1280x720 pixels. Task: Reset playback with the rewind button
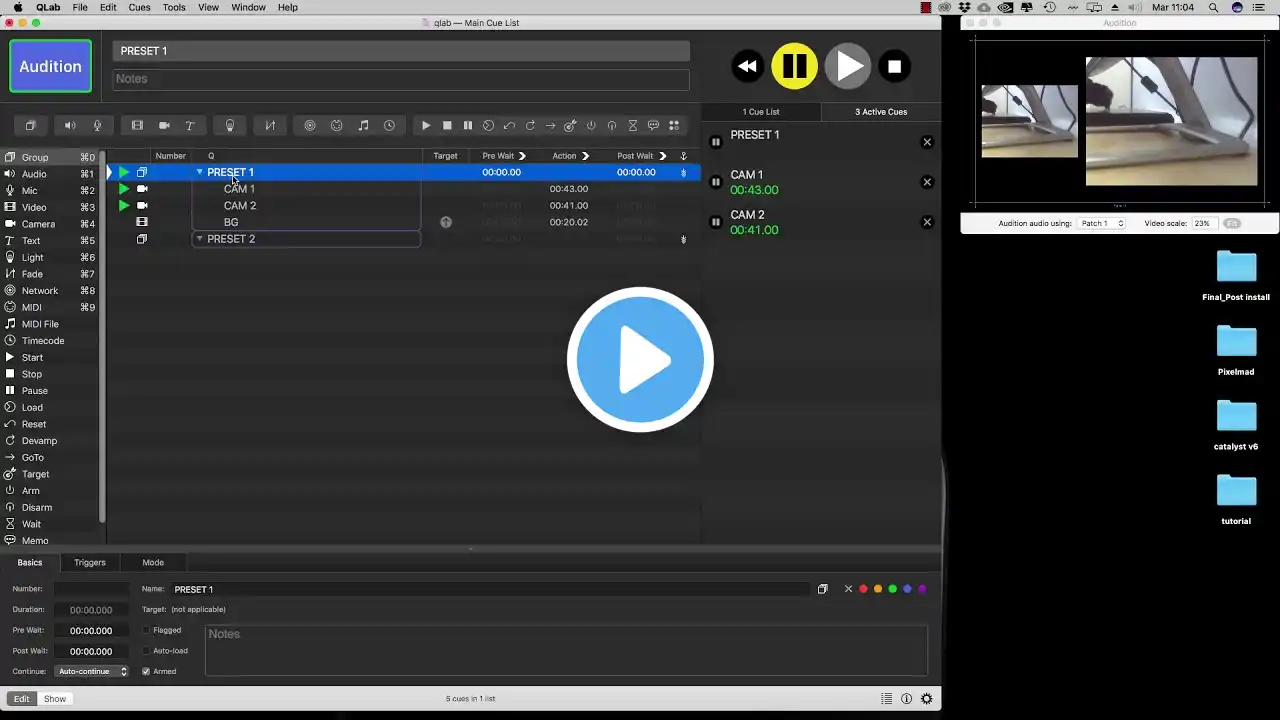[x=747, y=66]
